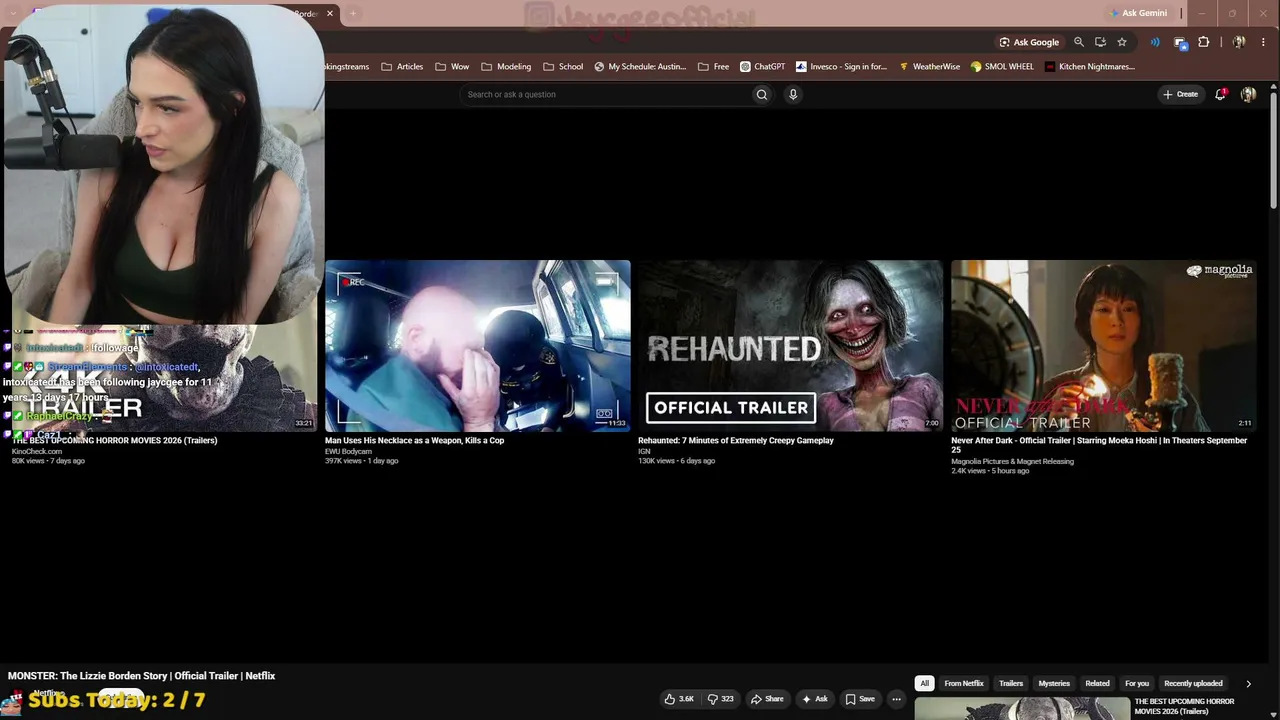This screenshot has height=720, width=1280.
Task: Open the Man Uses His Necklace video thumbnail
Action: click(478, 346)
